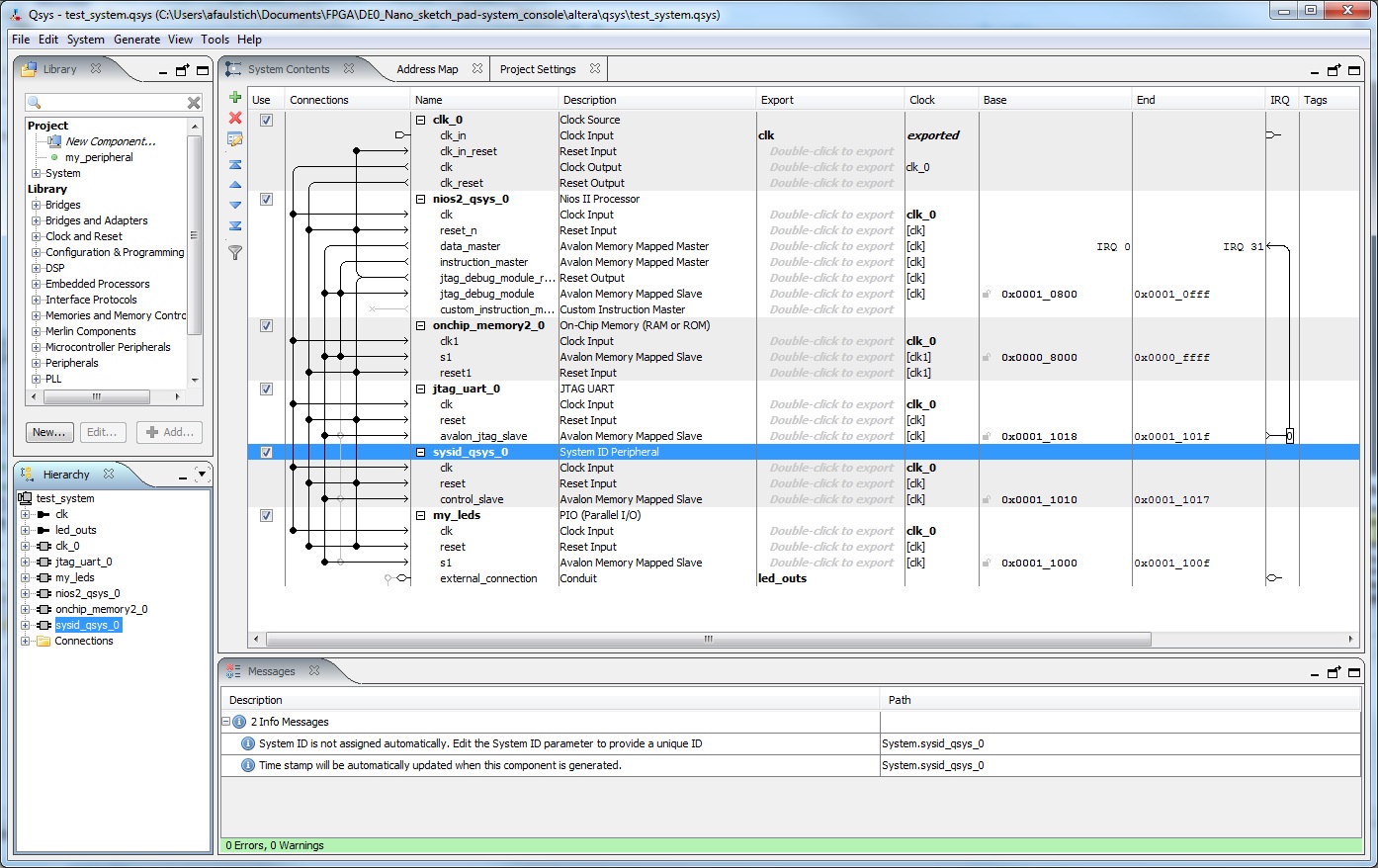Screen dimensions: 1378x868
Task: Close the Address Map tab X
Action: click(477, 69)
